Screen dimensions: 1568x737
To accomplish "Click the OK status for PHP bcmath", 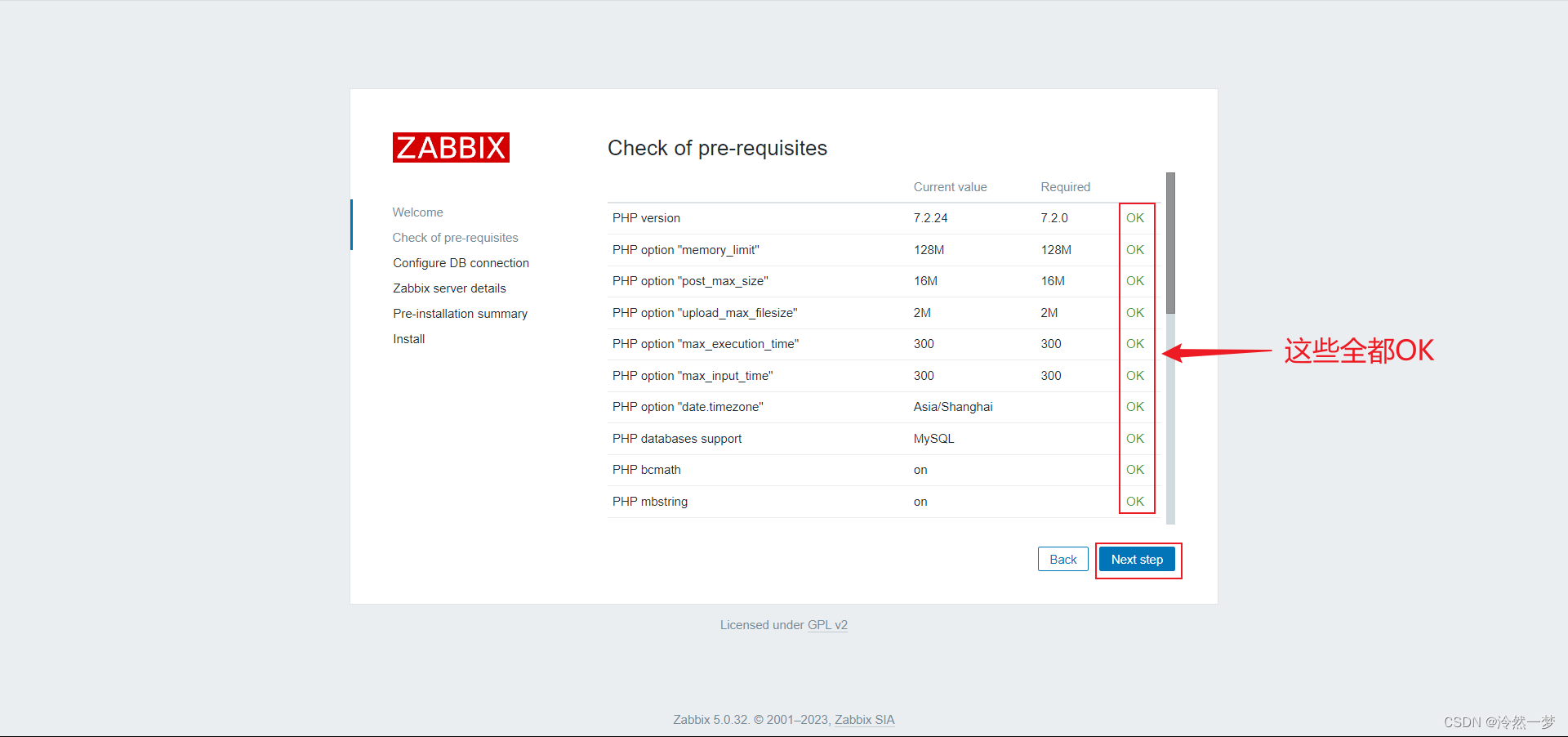I will click(1135, 470).
